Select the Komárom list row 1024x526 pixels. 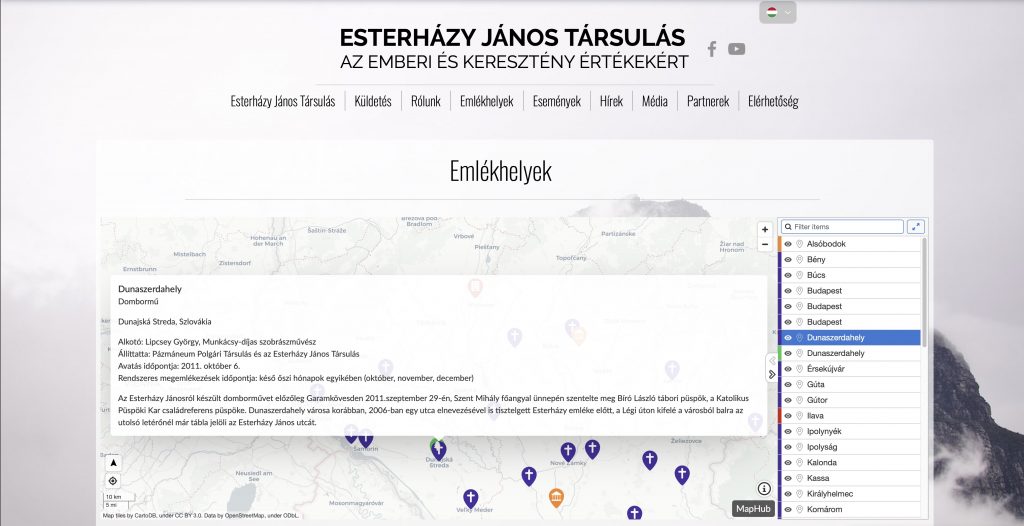(849, 509)
